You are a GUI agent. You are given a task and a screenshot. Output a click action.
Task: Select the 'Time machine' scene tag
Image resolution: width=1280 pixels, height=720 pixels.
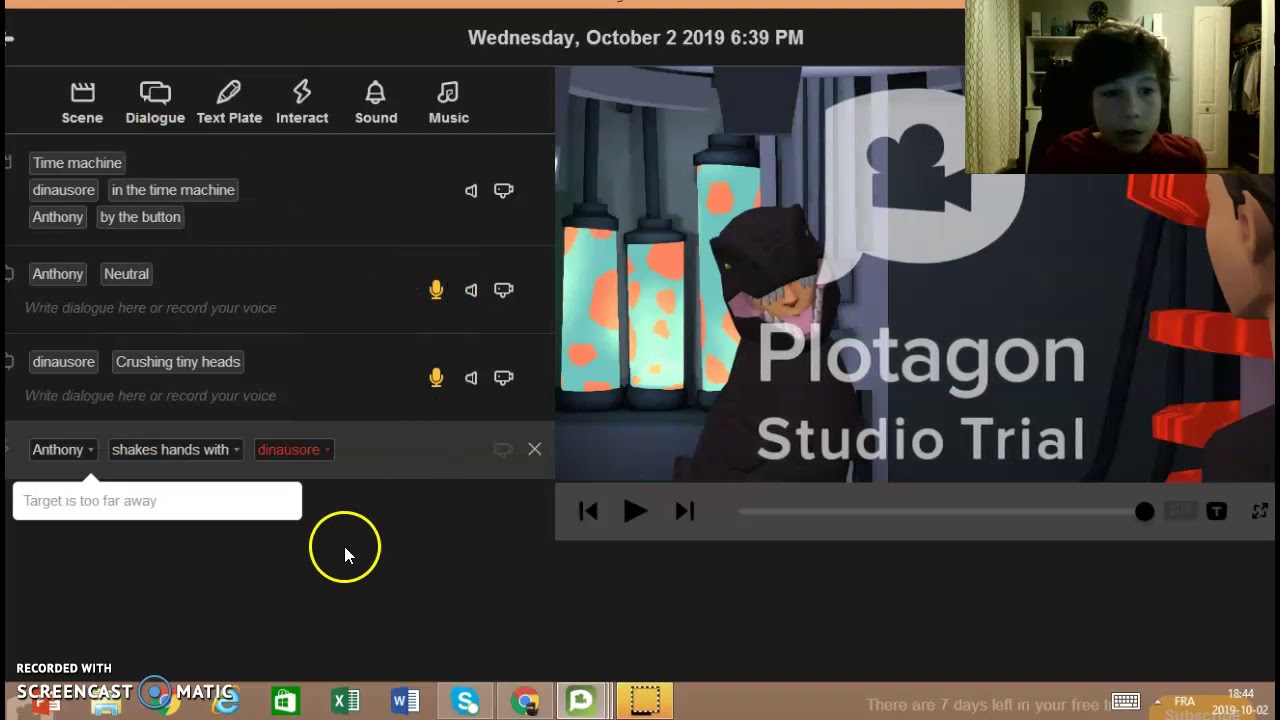pyautogui.click(x=77, y=163)
